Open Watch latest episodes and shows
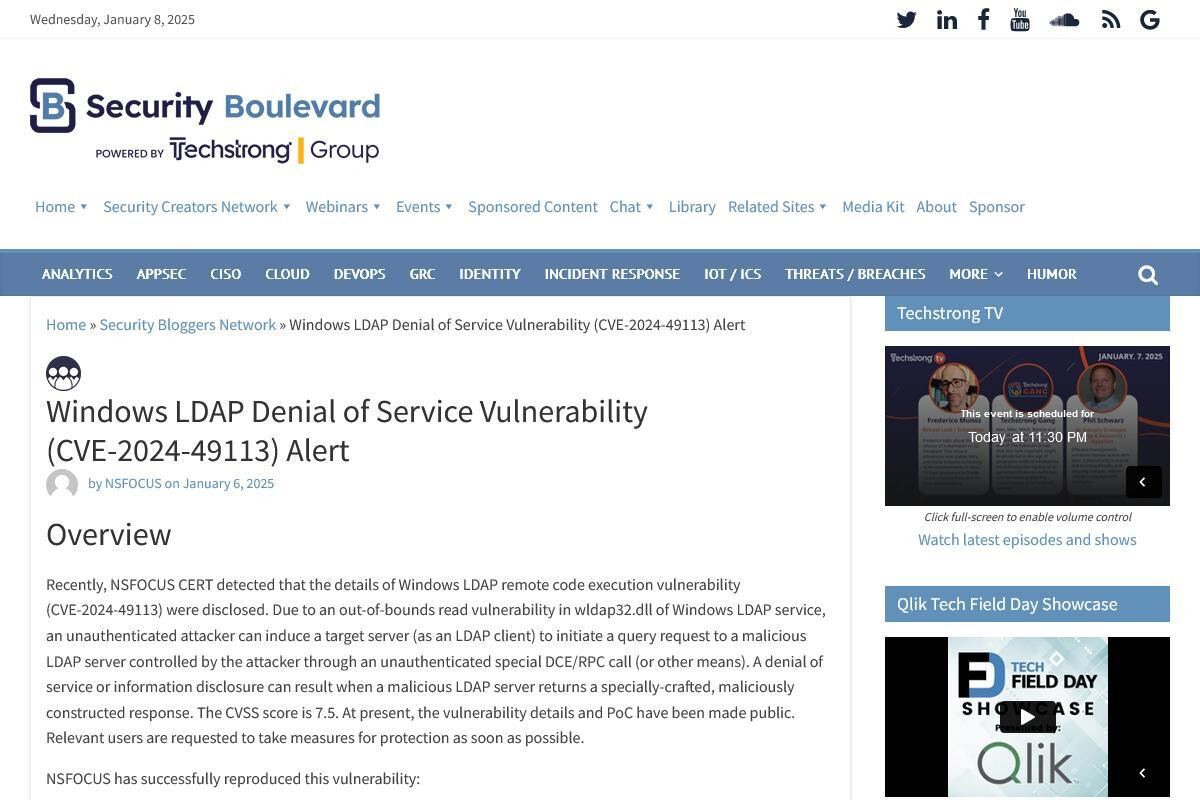 point(1027,540)
